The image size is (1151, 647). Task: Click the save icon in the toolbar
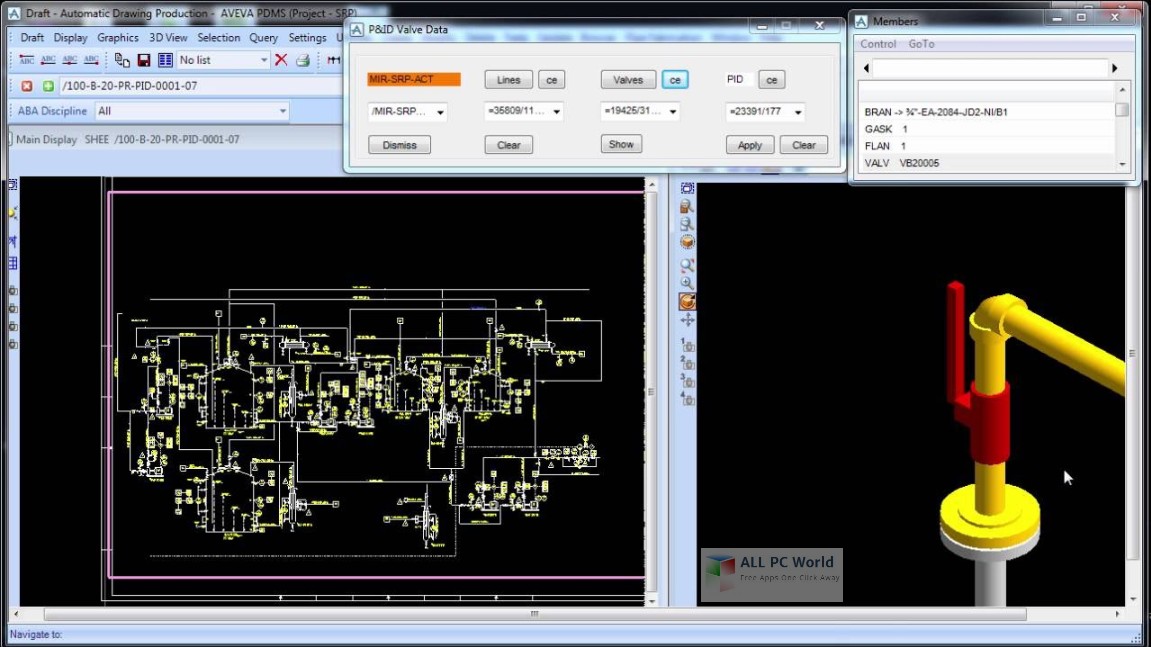pos(144,61)
